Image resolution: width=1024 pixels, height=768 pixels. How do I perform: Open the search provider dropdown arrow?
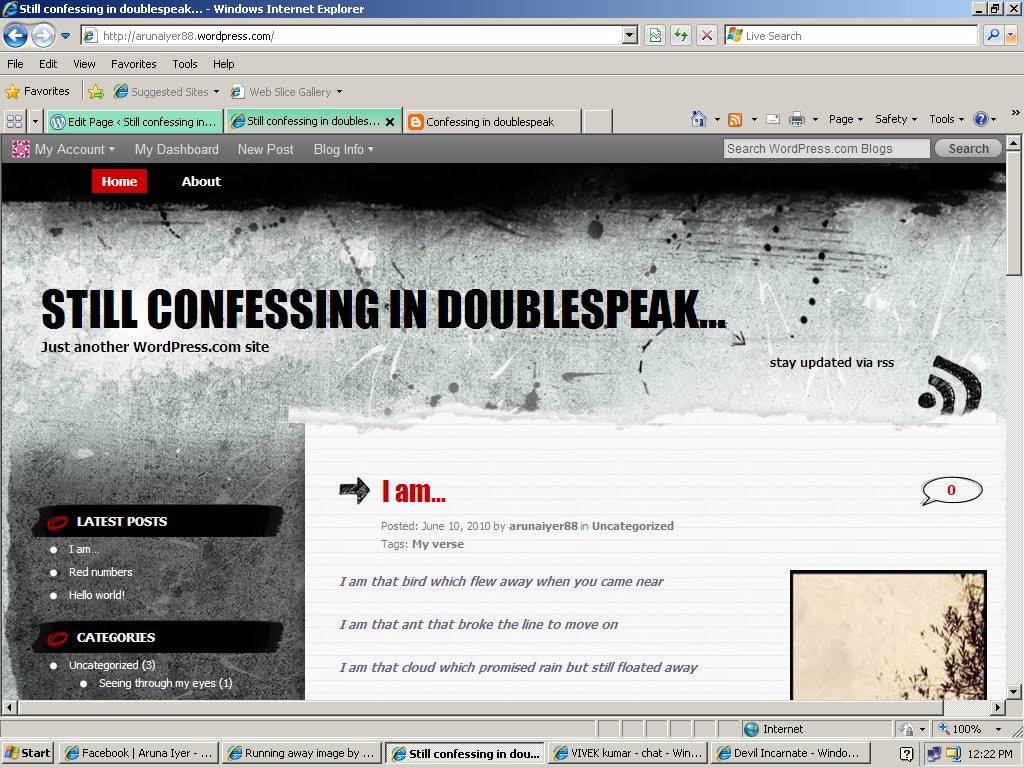click(x=1011, y=36)
